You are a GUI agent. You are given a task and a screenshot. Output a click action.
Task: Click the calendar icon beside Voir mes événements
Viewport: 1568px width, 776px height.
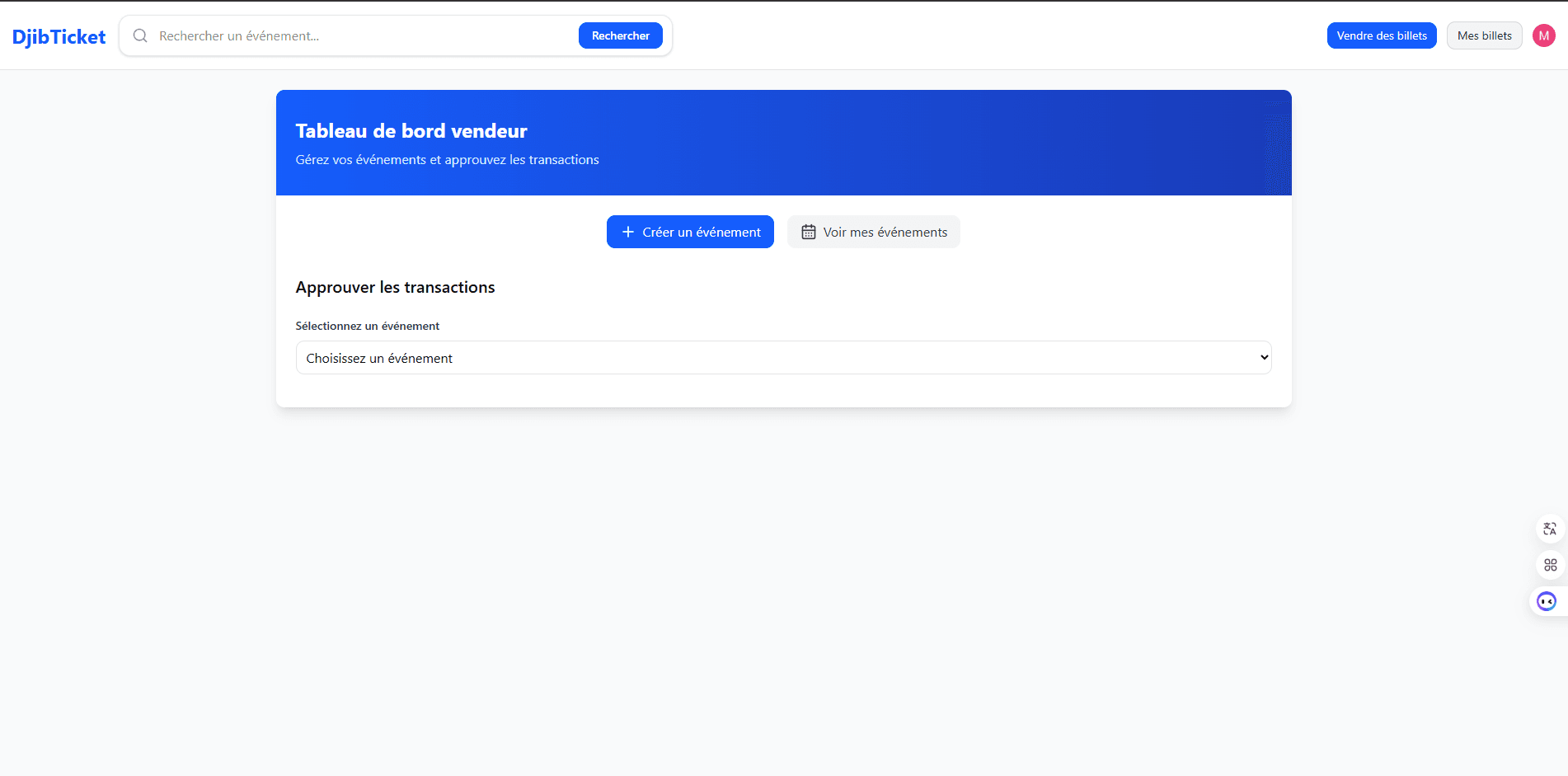(809, 232)
